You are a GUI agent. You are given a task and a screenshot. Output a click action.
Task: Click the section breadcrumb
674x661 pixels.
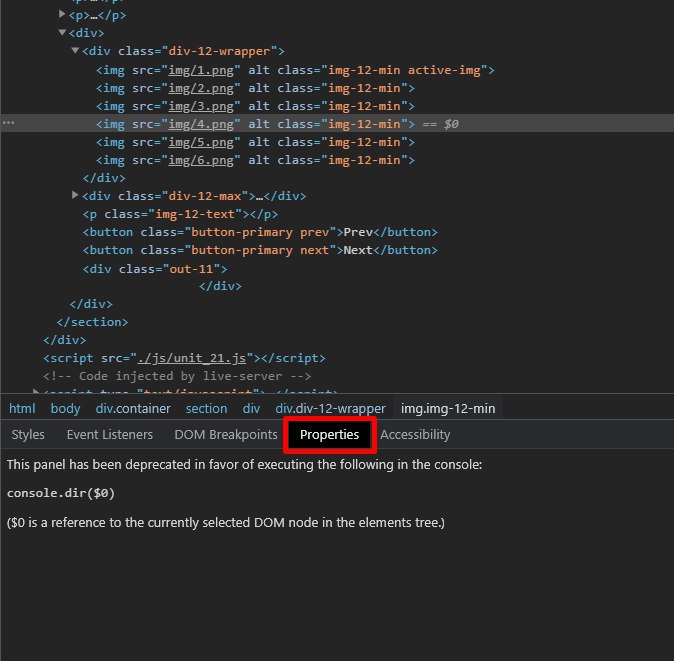click(x=206, y=408)
